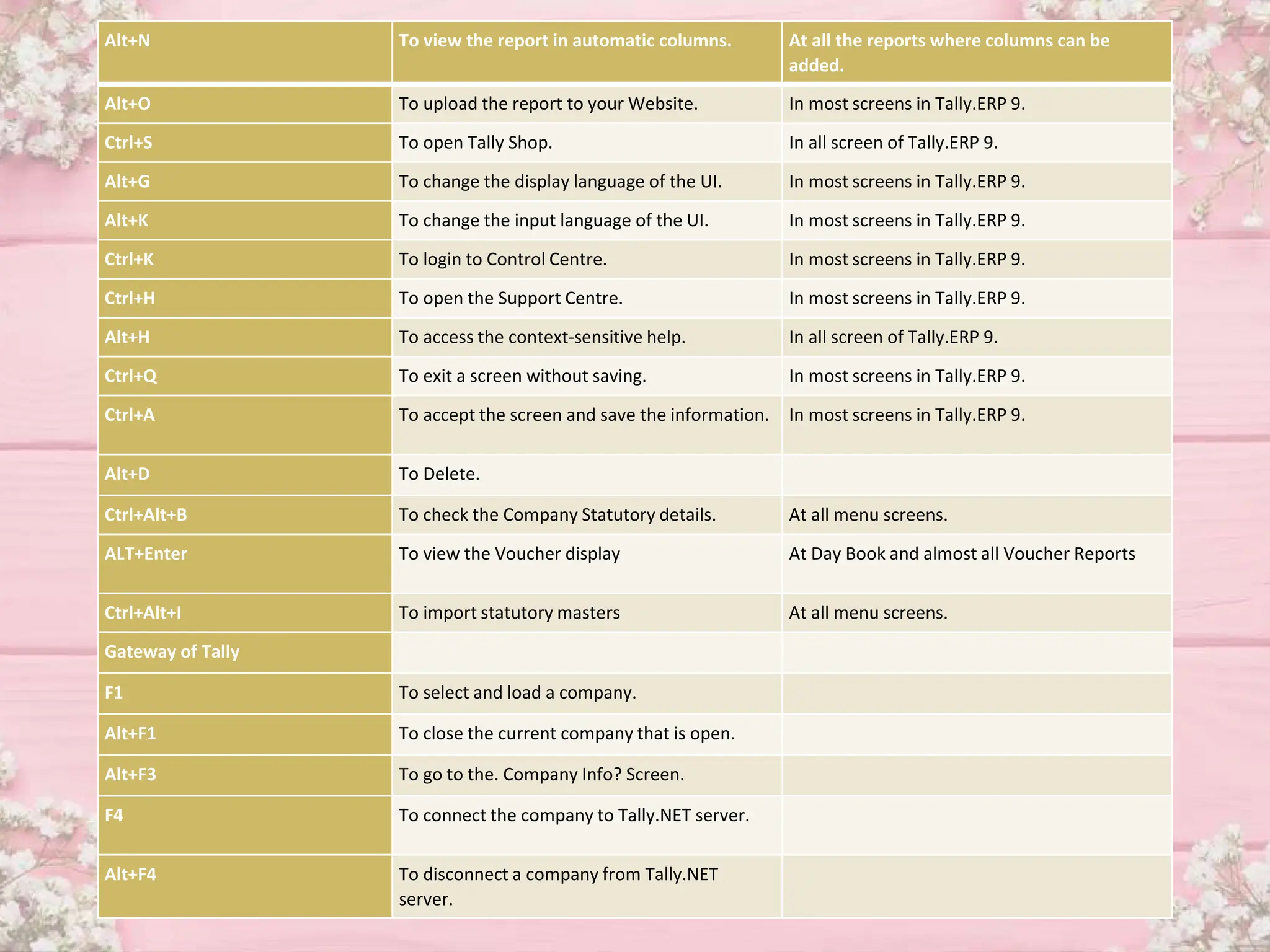Viewport: 1270px width, 952px height.
Task: Click 'To view the Voucher display'
Action: point(509,554)
